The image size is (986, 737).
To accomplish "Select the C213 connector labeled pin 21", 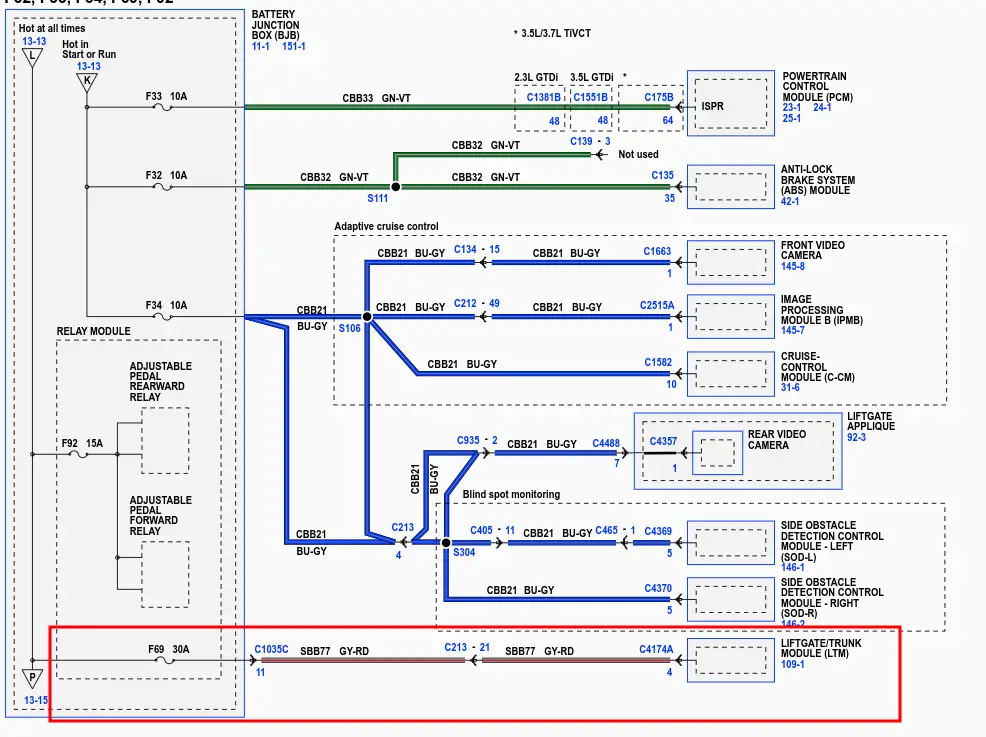I will tap(455, 648).
